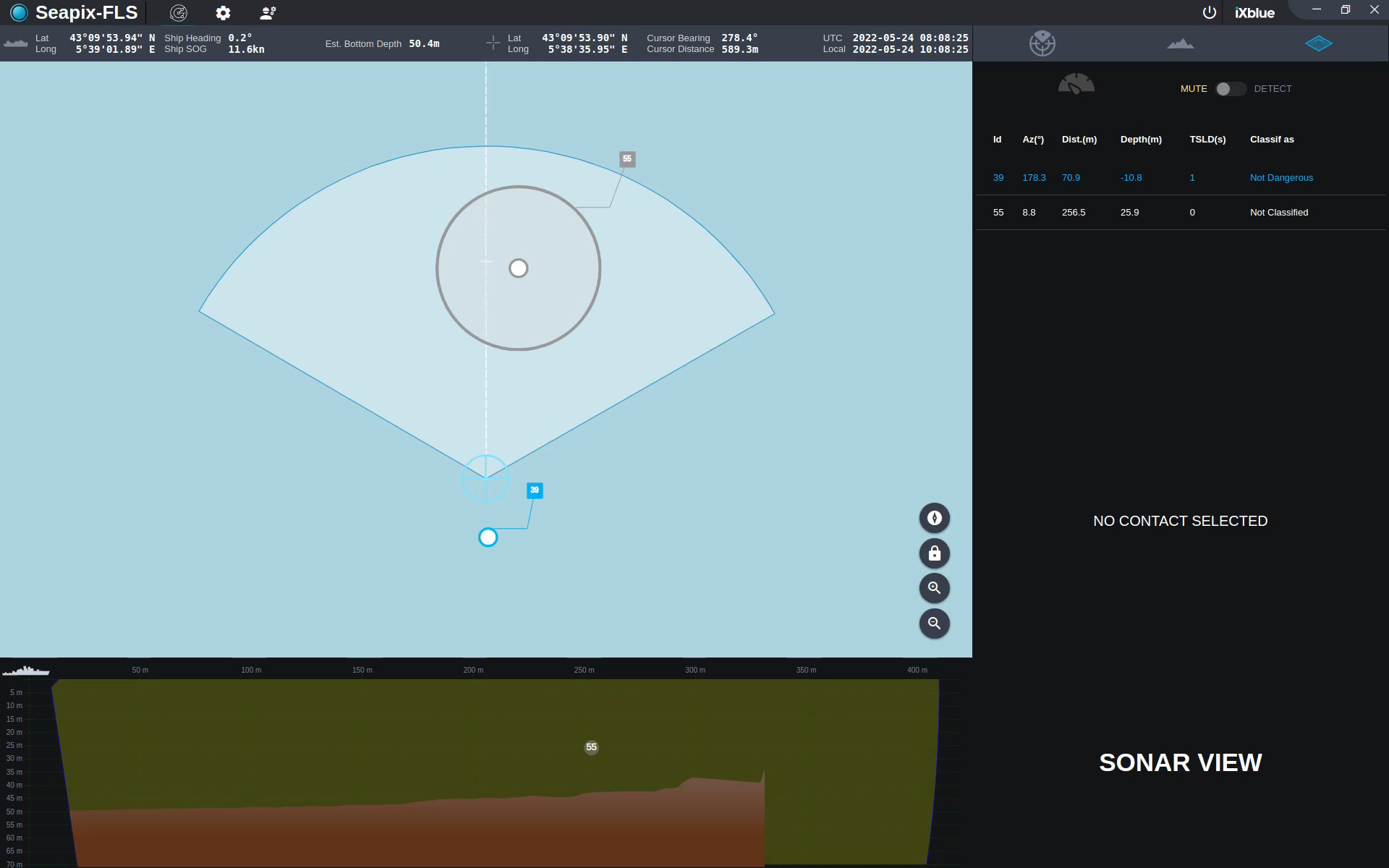Click the Az(°) column header
This screenshot has width=1389, height=868.
coord(1033,140)
